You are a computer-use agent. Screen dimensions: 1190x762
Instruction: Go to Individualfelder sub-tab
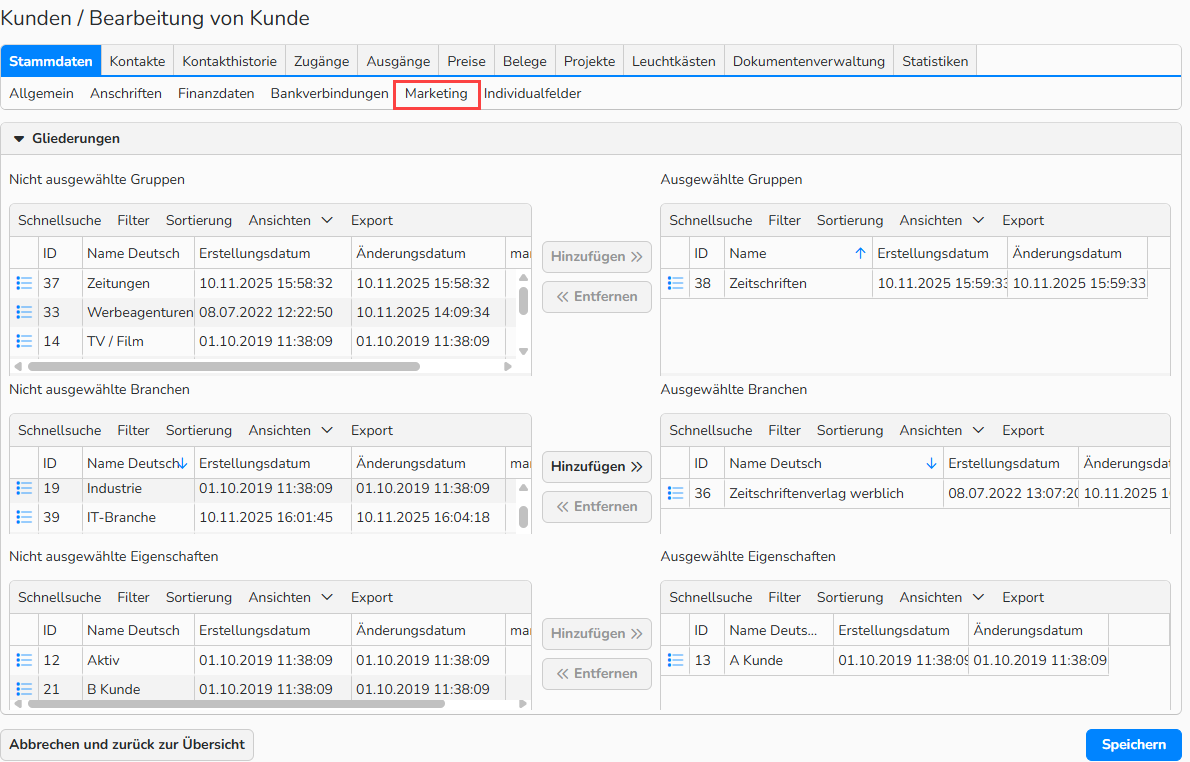point(533,93)
